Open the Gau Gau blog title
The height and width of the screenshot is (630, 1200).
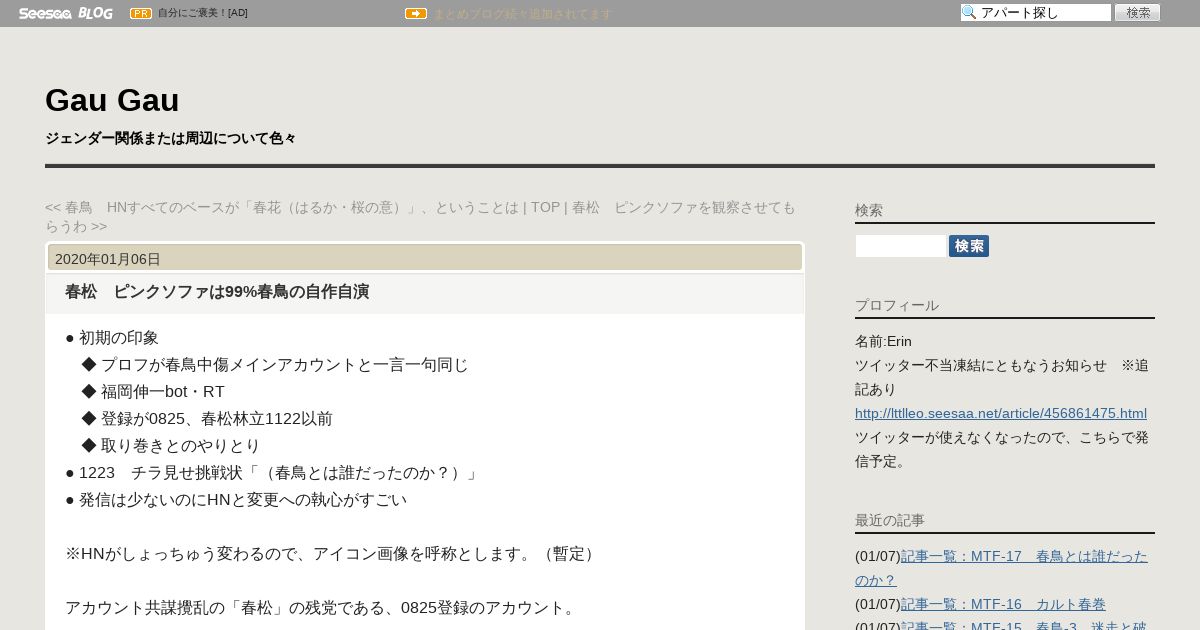(112, 100)
